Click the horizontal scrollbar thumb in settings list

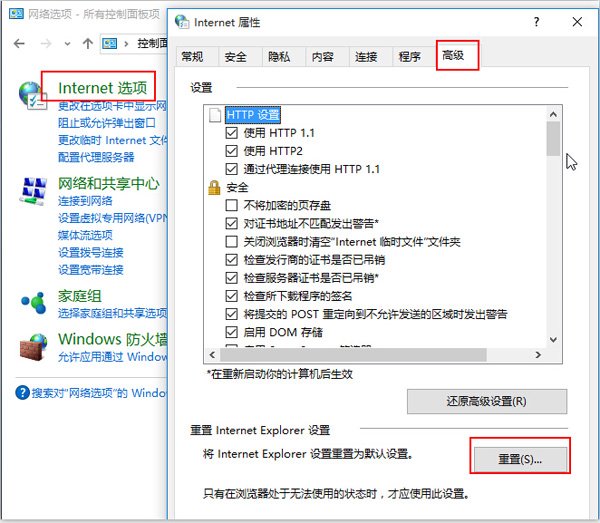(354, 355)
